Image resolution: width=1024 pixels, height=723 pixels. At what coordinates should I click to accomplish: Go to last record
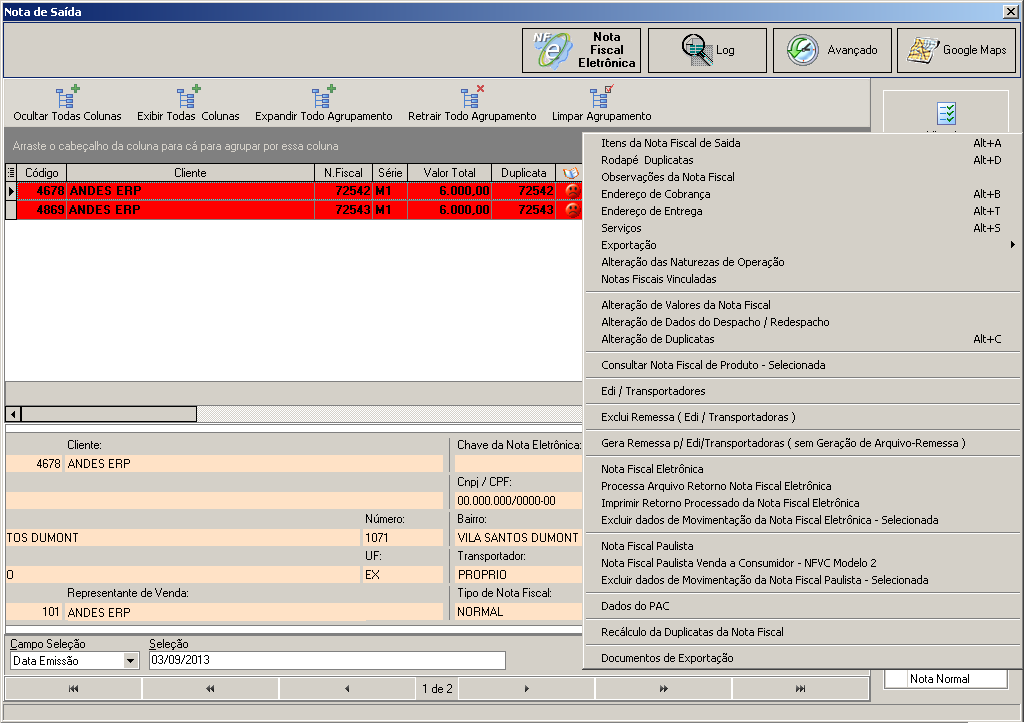click(x=800, y=688)
